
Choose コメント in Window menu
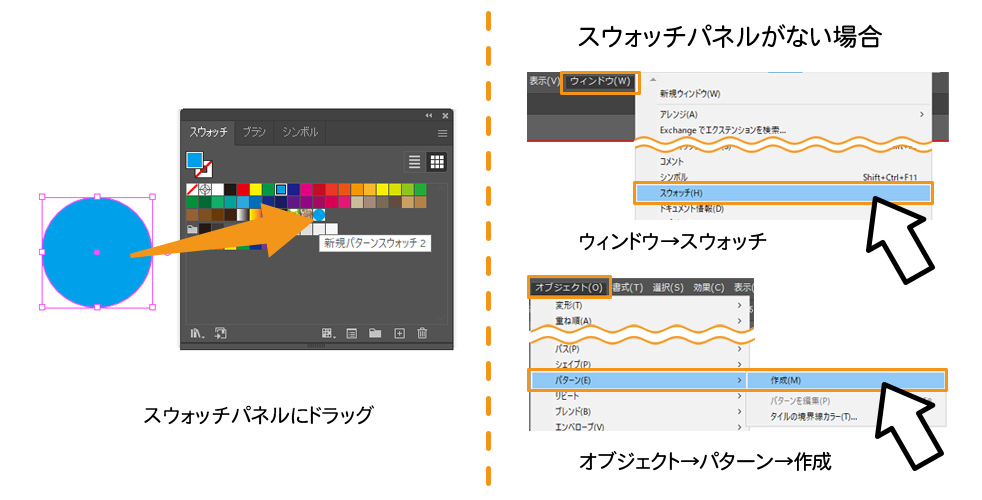point(784,162)
